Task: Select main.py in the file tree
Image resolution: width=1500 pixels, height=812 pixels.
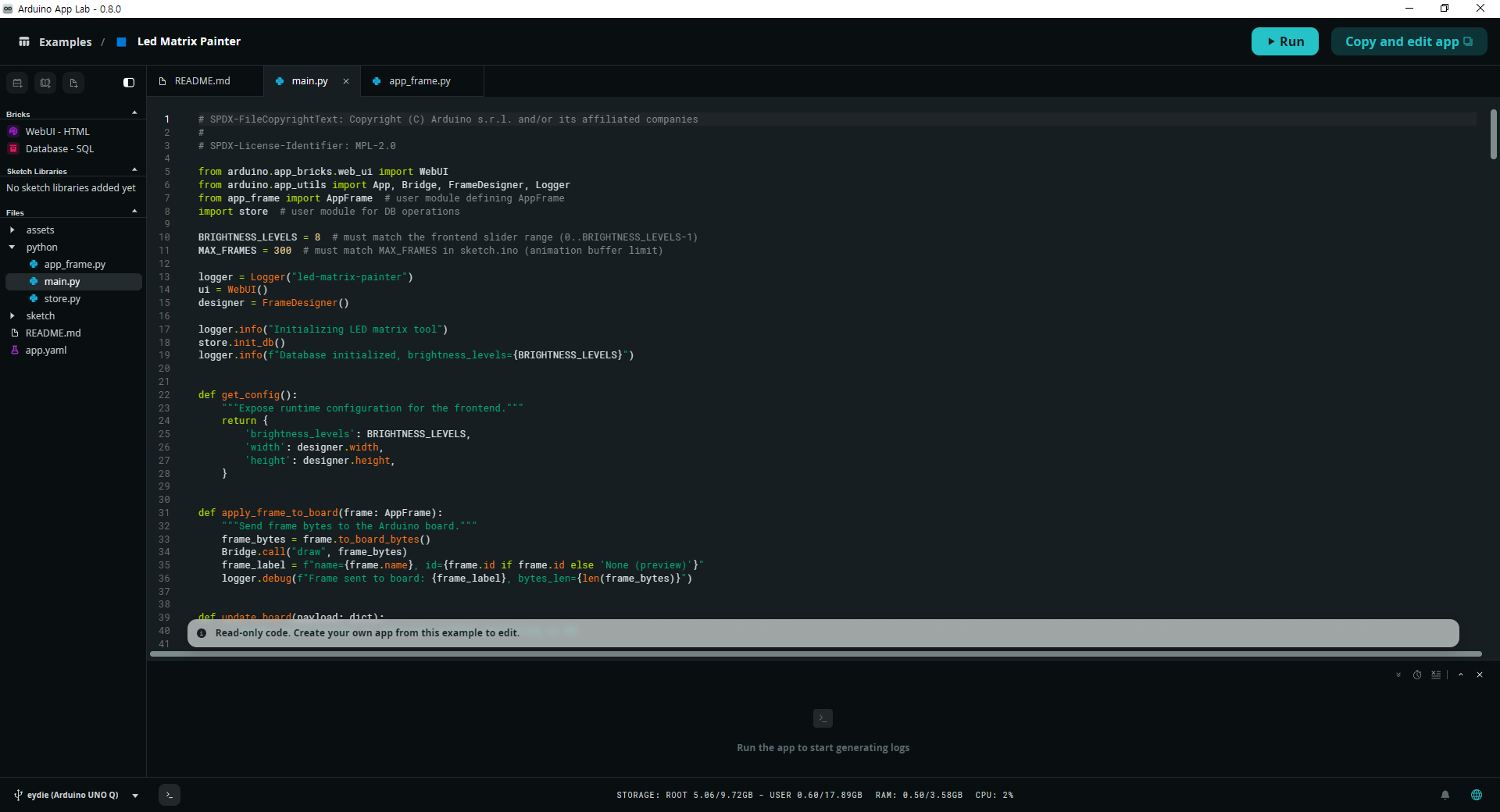Action: click(x=74, y=282)
